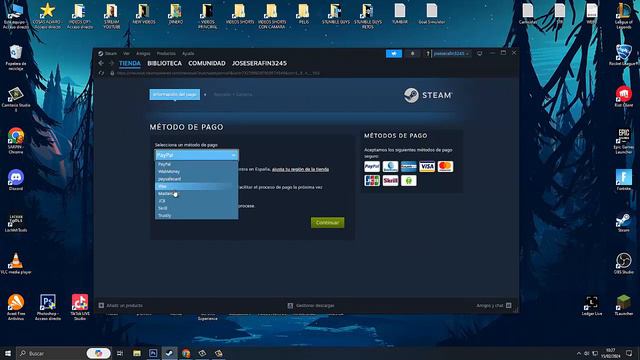This screenshot has width=640, height=360.
Task: Follow the store region adjustment link
Action: [x=300, y=169]
